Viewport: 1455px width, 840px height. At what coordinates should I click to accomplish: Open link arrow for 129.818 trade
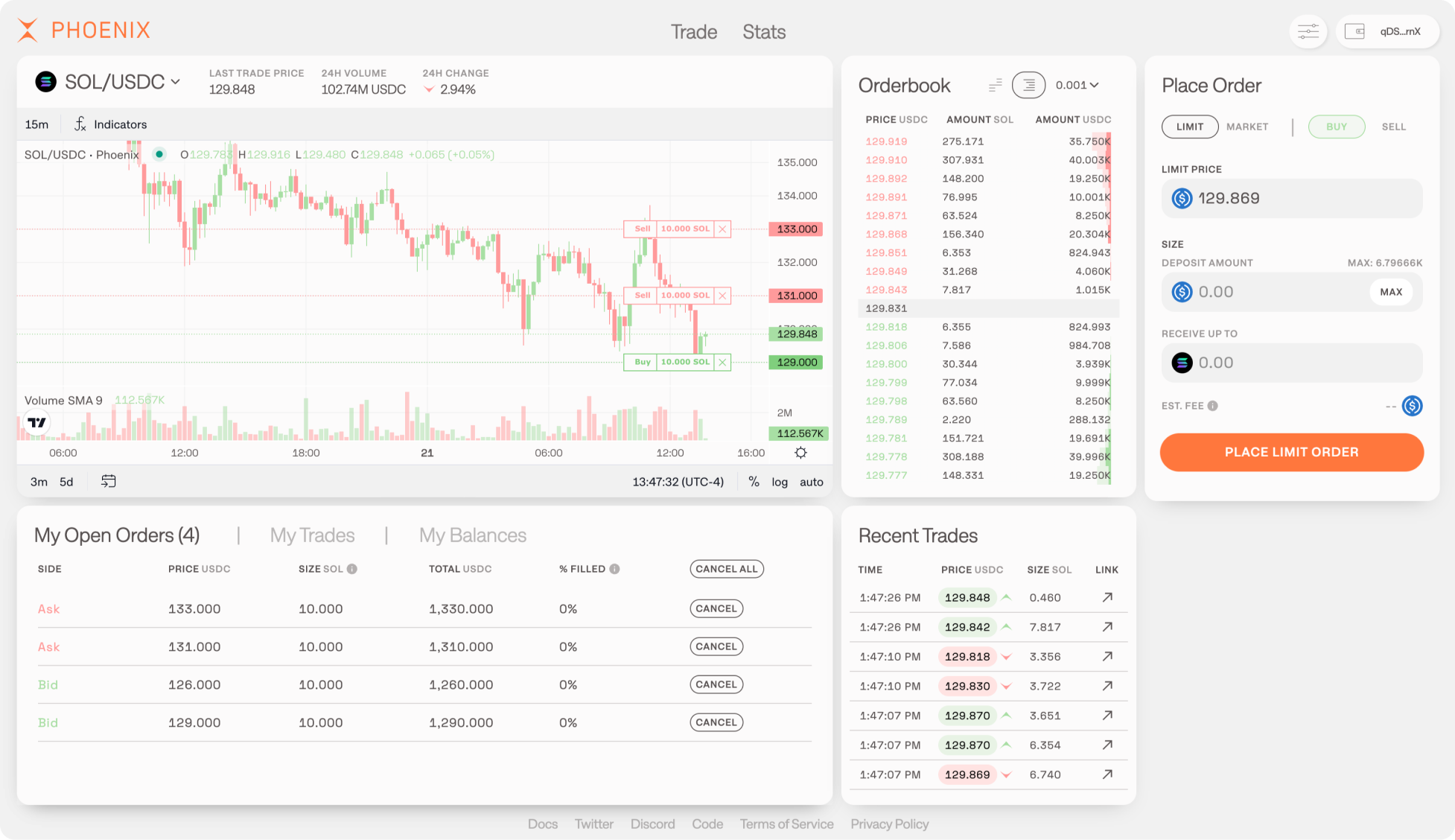coord(1107,656)
